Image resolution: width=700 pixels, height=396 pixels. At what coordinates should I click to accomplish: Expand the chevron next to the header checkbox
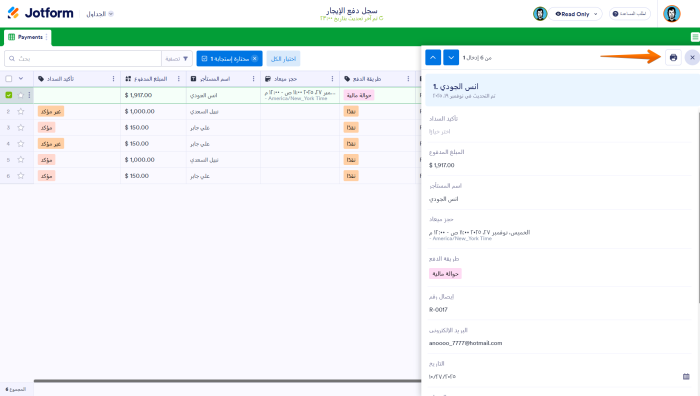[21, 79]
